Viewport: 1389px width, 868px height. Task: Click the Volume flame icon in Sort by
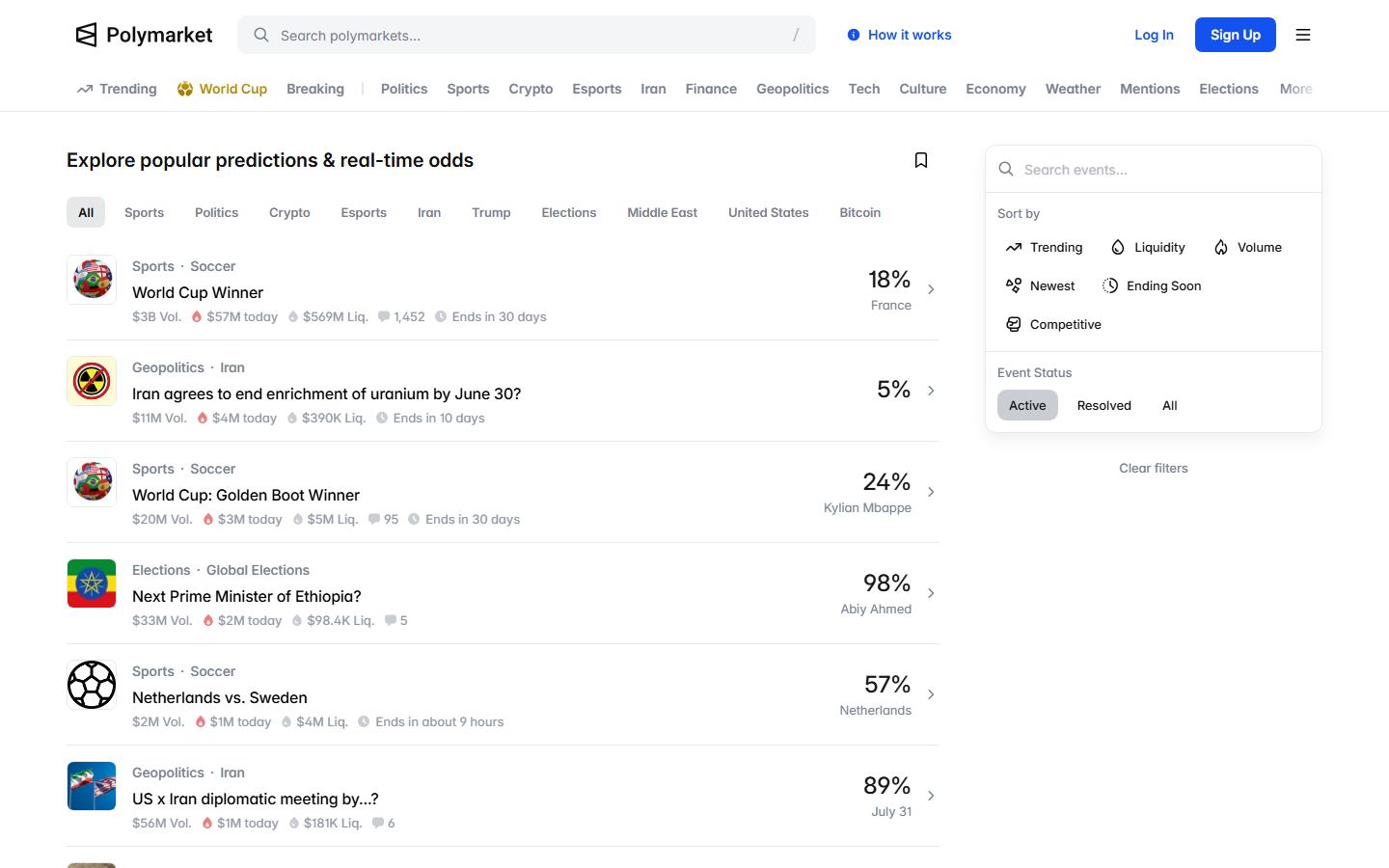pos(1221,247)
